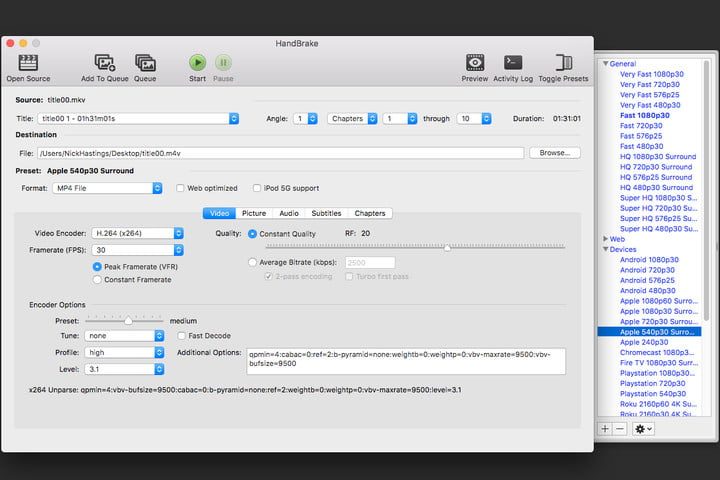Open the Queue window icon
Screen dimensions: 720x480
[145, 62]
